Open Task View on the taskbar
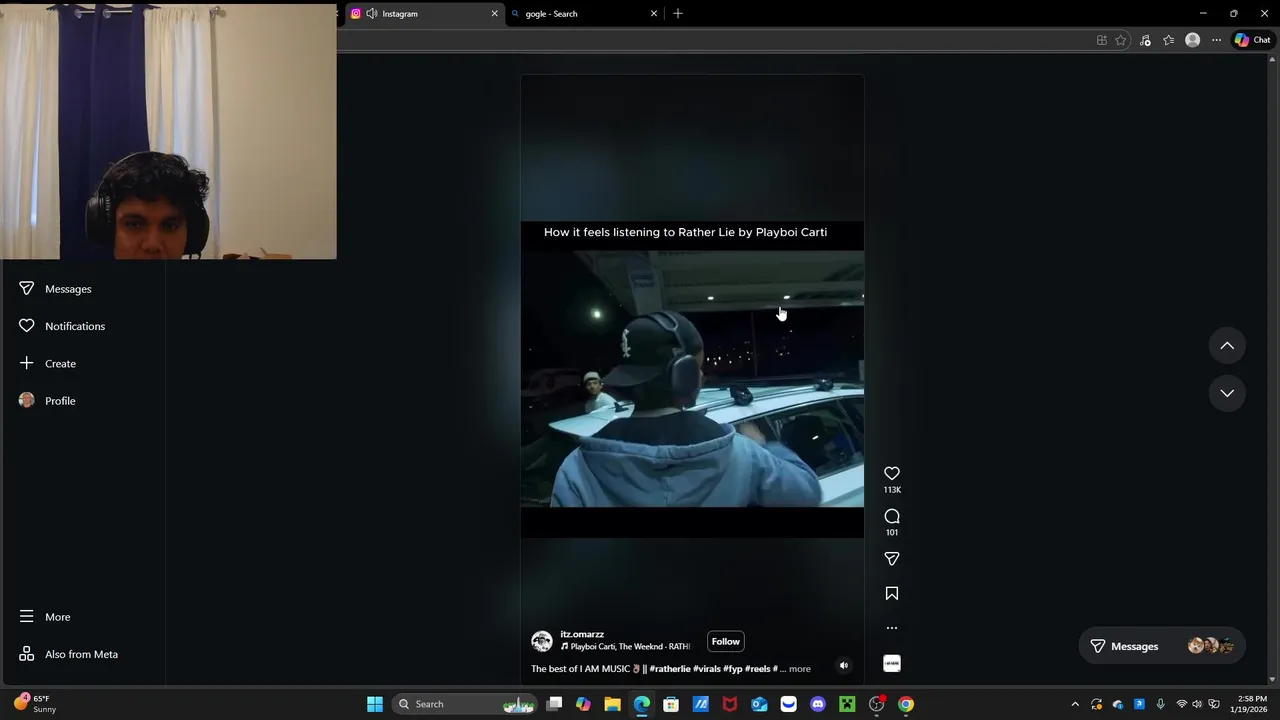 pos(554,704)
